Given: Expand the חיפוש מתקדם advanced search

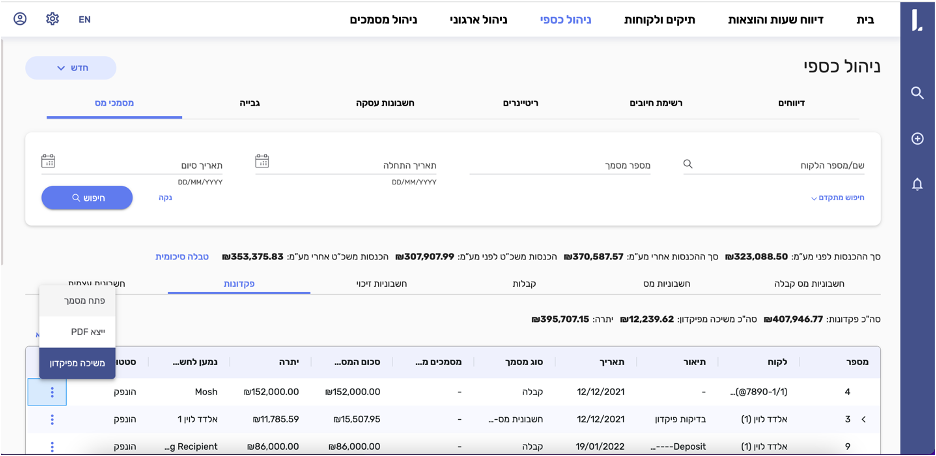Looking at the screenshot, I should [x=837, y=198].
